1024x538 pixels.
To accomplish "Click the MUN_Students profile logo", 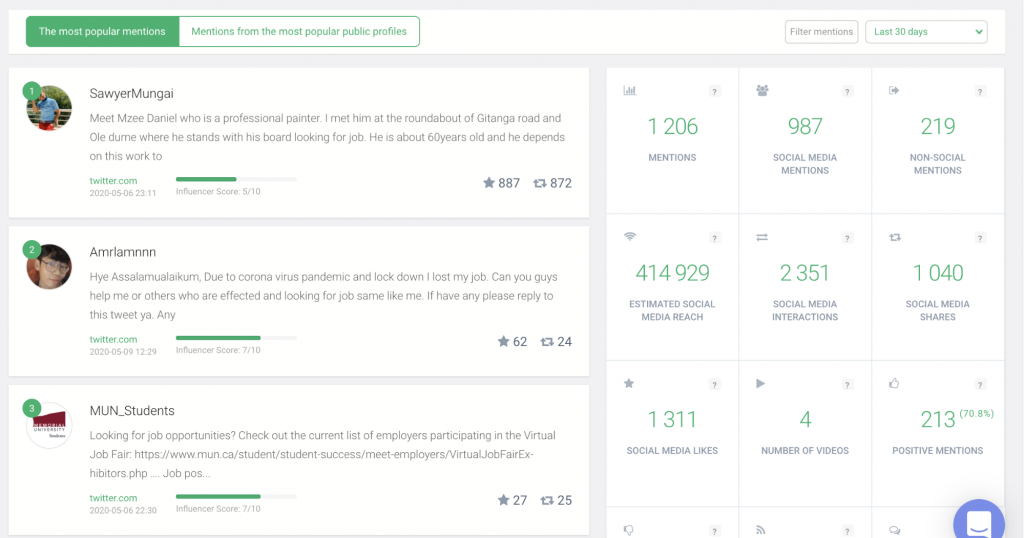I will [x=49, y=425].
